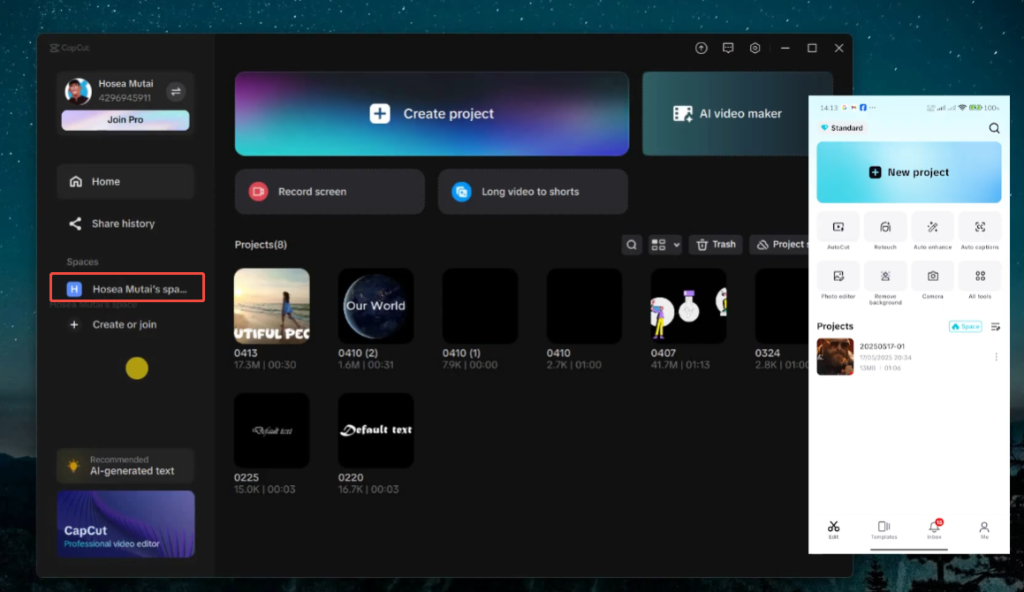Click the Join Pro button
The height and width of the screenshot is (592, 1024).
click(x=125, y=120)
